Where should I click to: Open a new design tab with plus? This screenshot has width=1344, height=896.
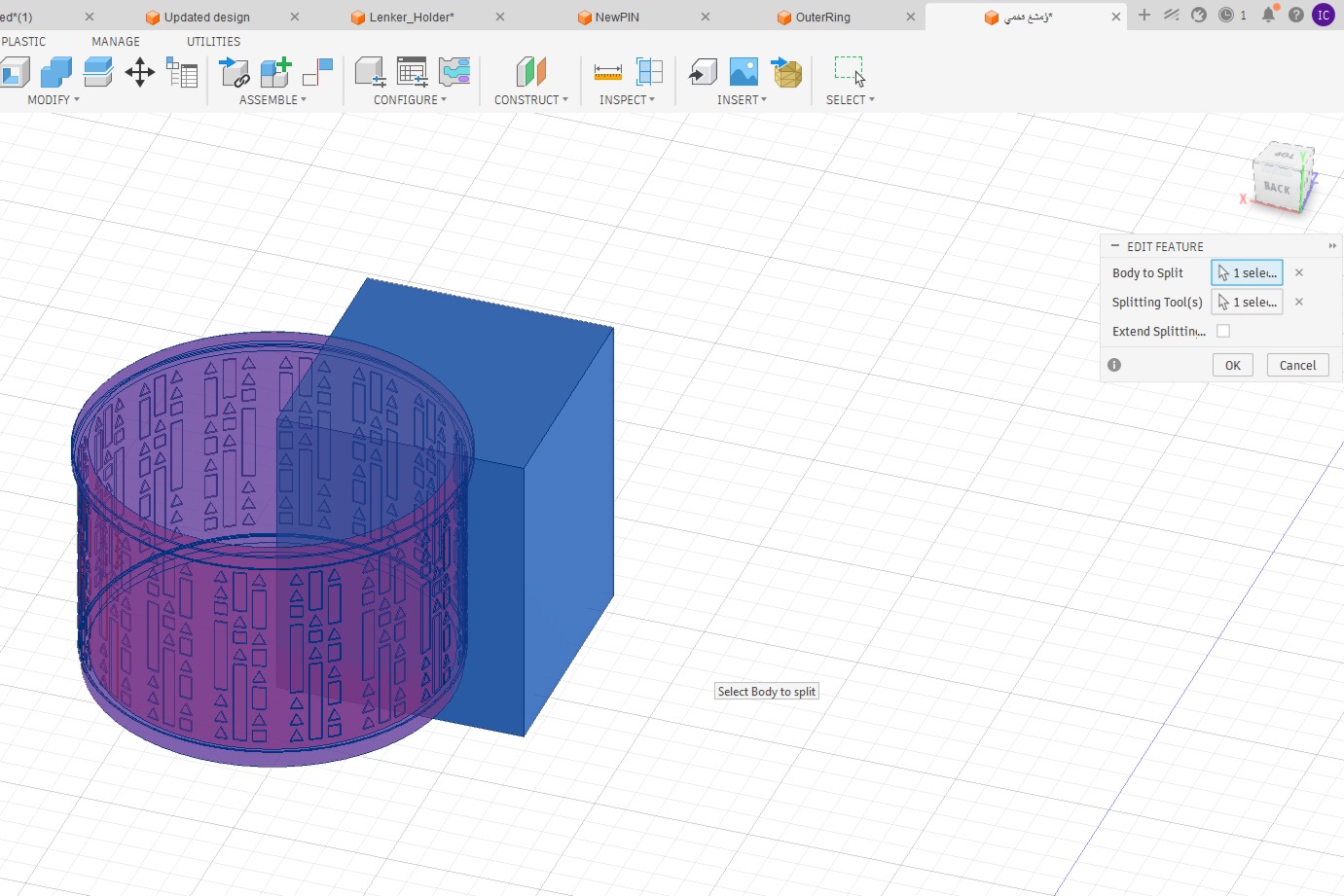(1144, 15)
